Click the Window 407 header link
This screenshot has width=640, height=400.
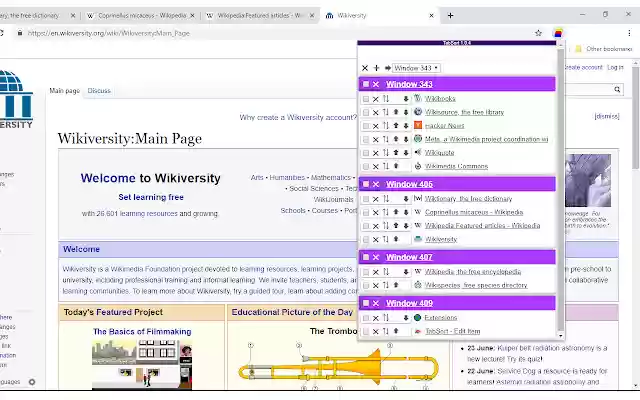tap(409, 257)
